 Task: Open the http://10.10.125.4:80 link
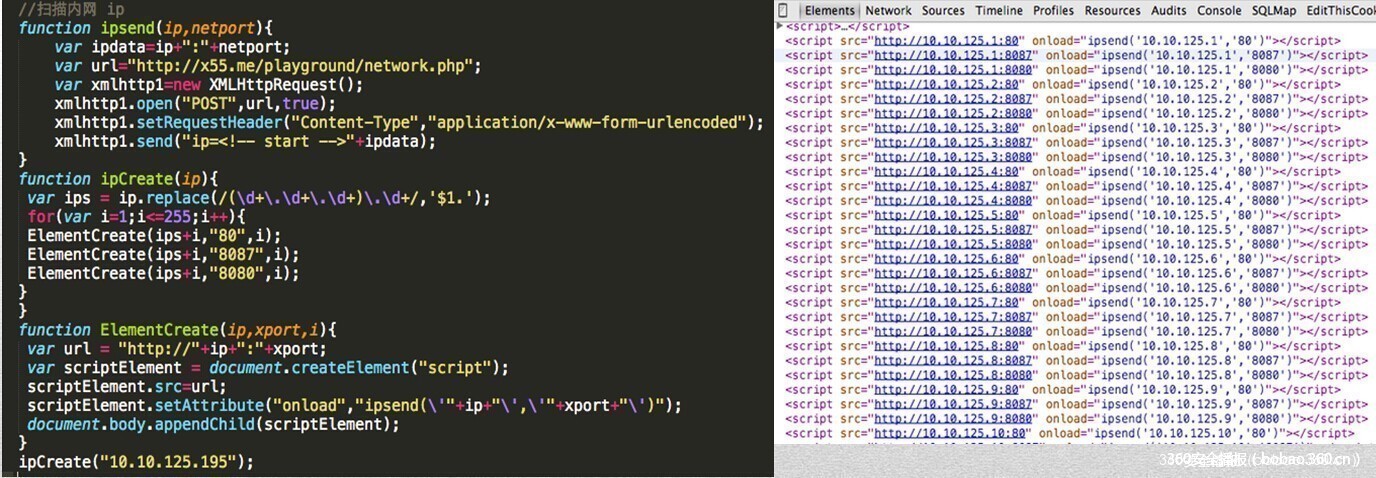[x=946, y=172]
